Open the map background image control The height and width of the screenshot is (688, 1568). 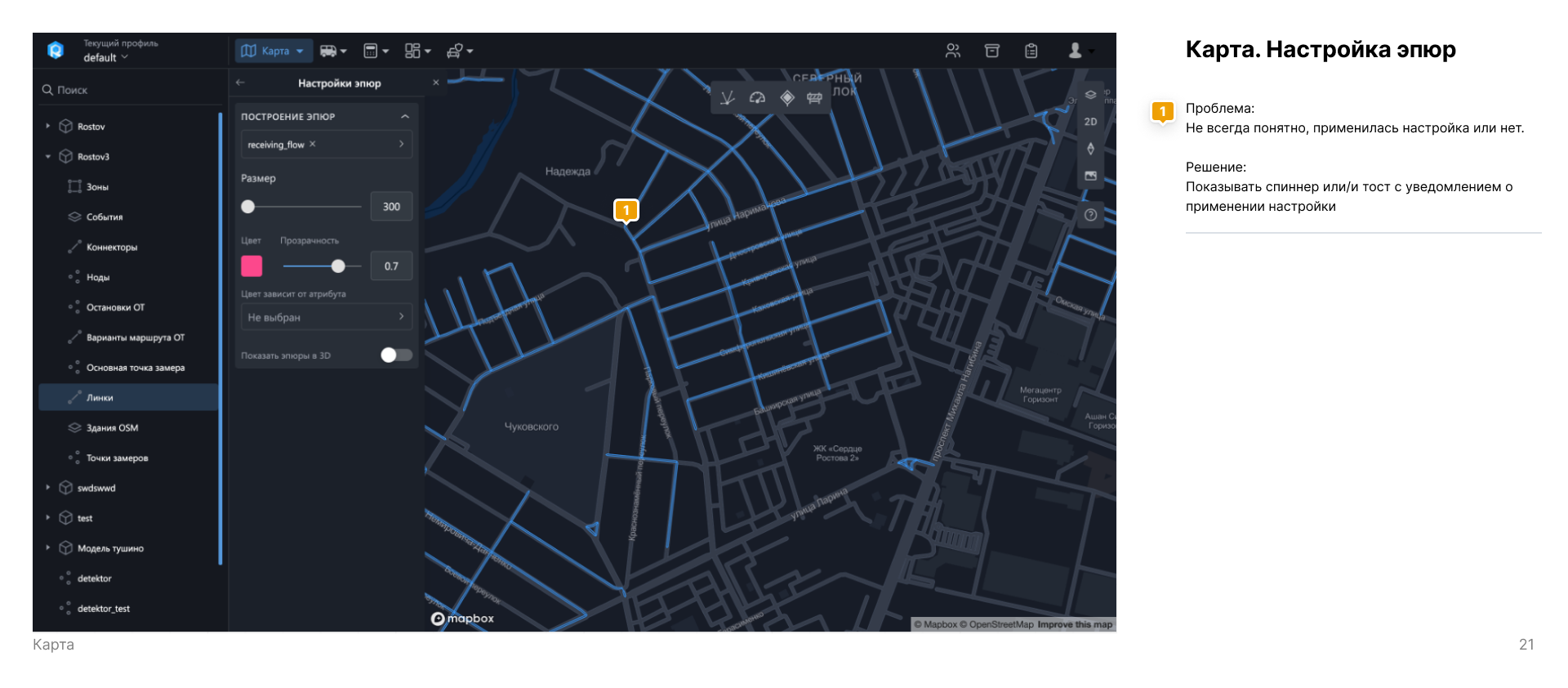click(1090, 176)
